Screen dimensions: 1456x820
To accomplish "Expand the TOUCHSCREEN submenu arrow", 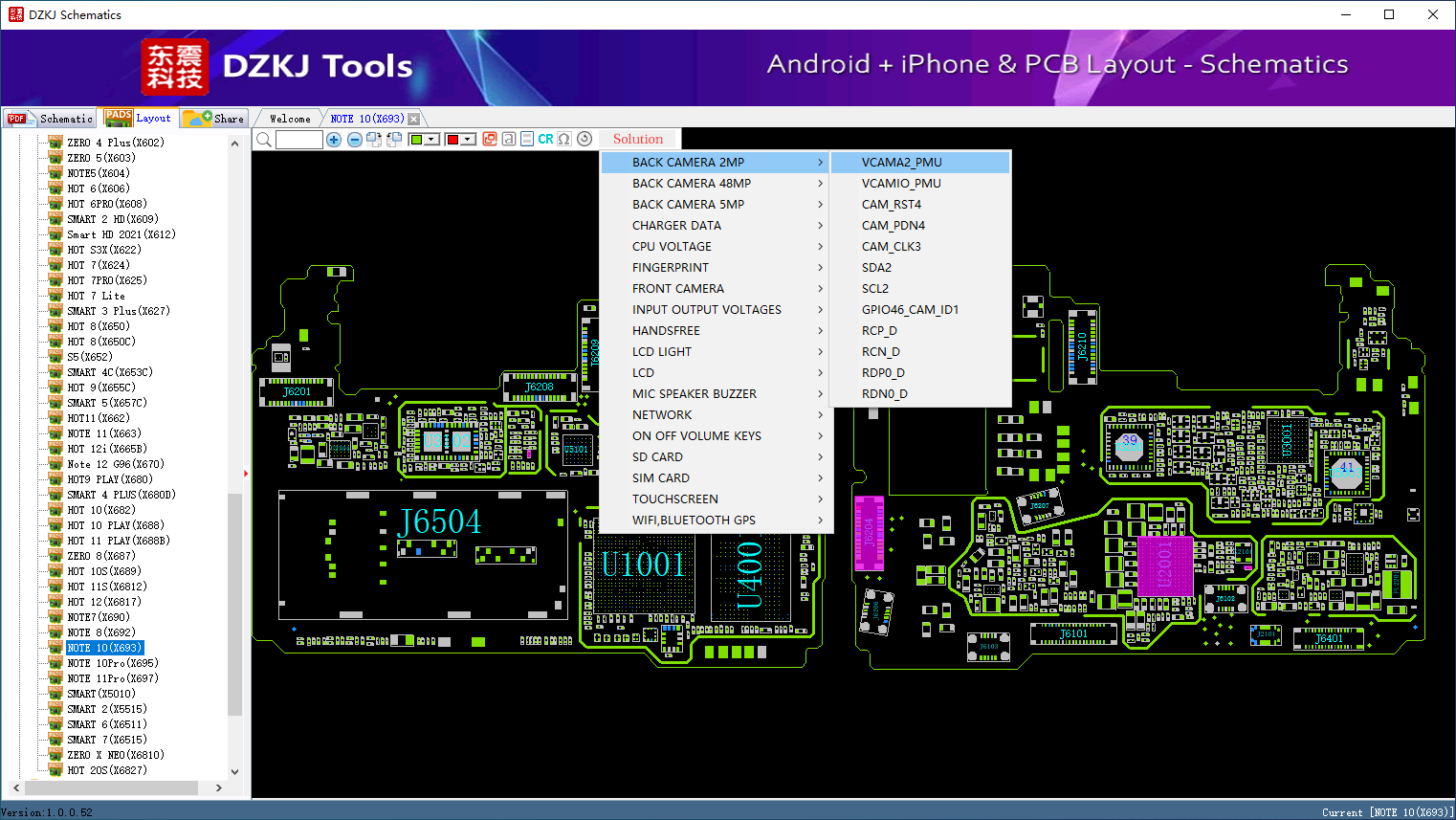I will (821, 499).
